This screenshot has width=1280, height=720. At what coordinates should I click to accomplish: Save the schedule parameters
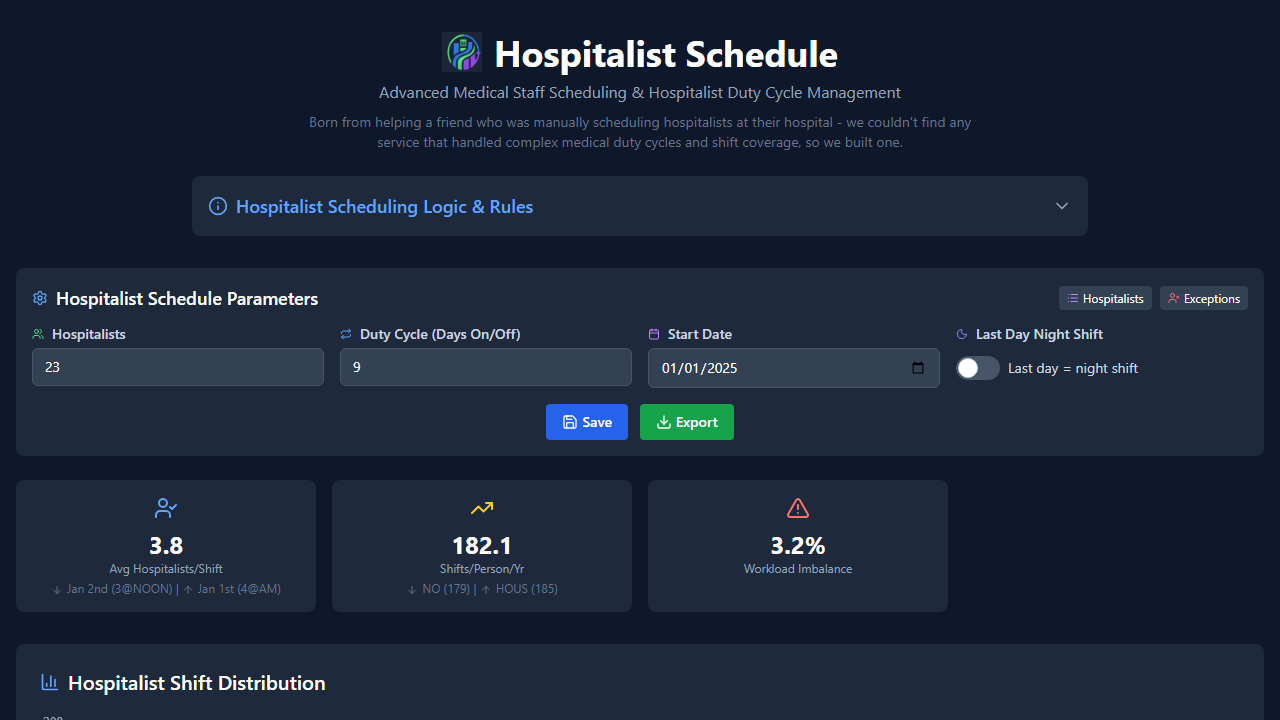pyautogui.click(x=587, y=422)
